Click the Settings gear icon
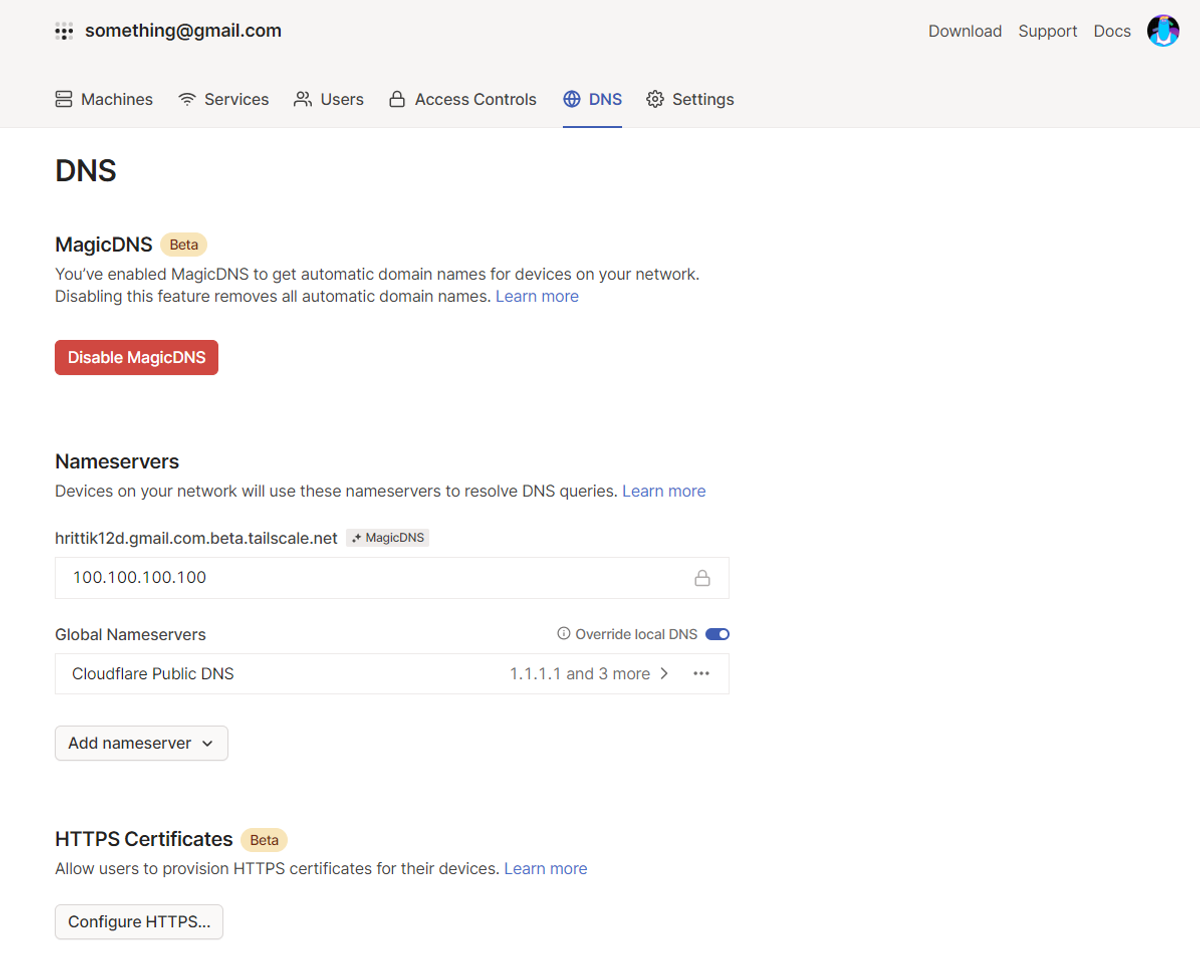 pyautogui.click(x=656, y=99)
